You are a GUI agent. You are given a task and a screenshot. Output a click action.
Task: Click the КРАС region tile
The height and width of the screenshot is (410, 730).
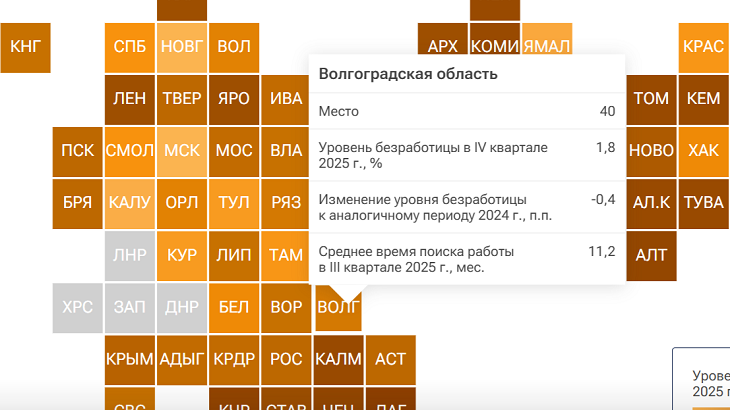click(x=703, y=46)
